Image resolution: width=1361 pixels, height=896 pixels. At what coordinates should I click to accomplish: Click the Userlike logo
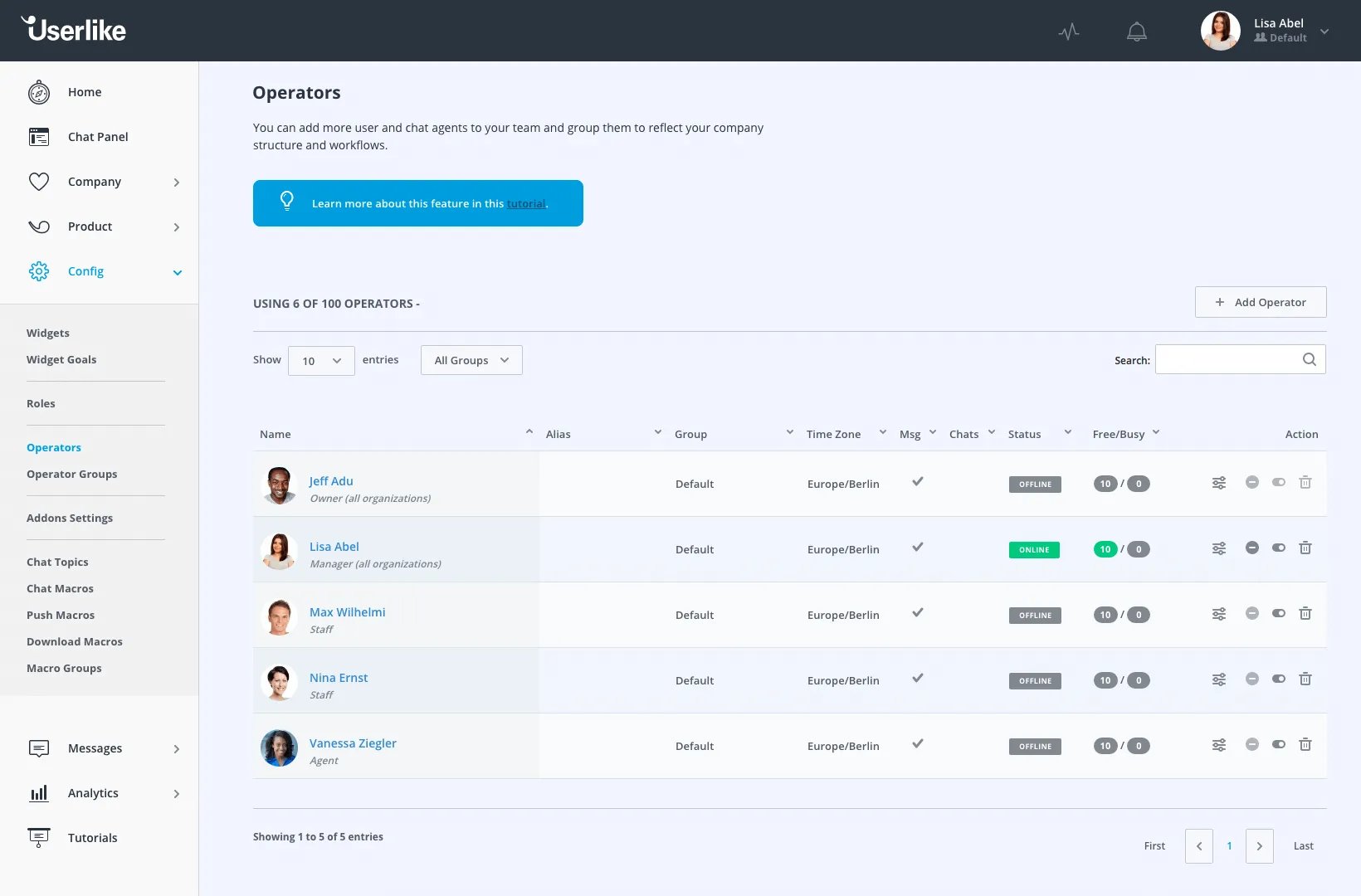73,29
